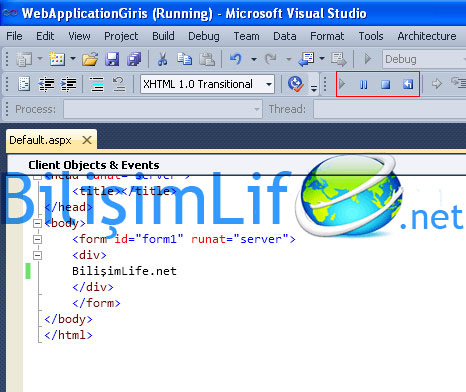Collapse the div tag outline node
466x392 pixels.
coord(37,255)
